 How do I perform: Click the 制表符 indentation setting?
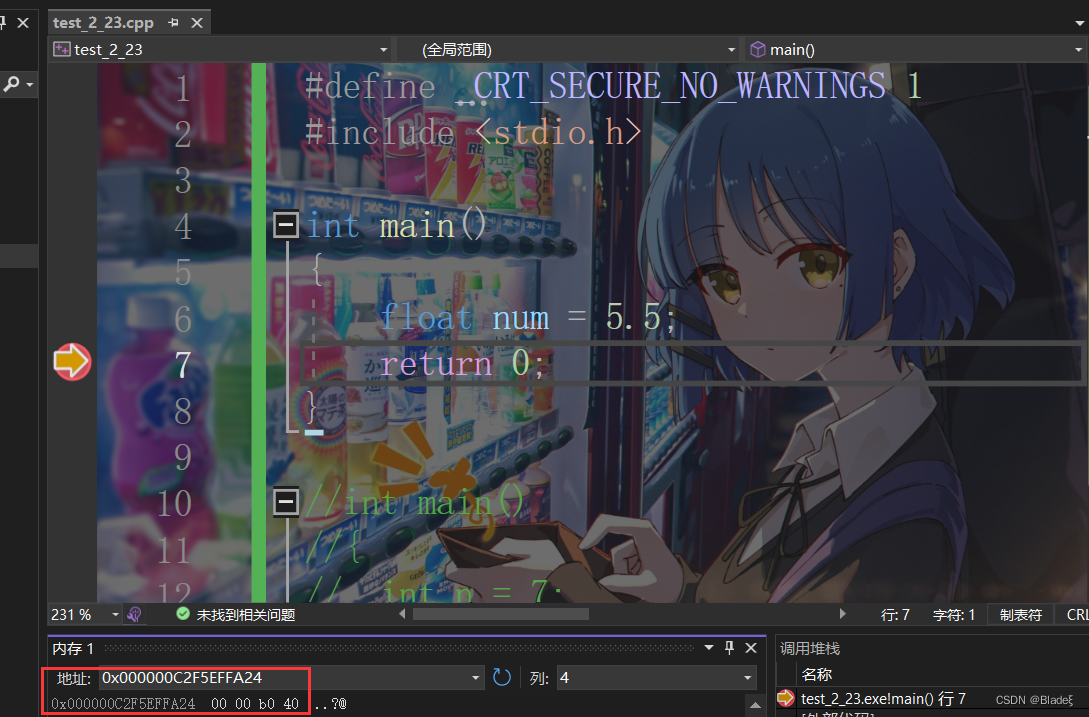click(1020, 615)
